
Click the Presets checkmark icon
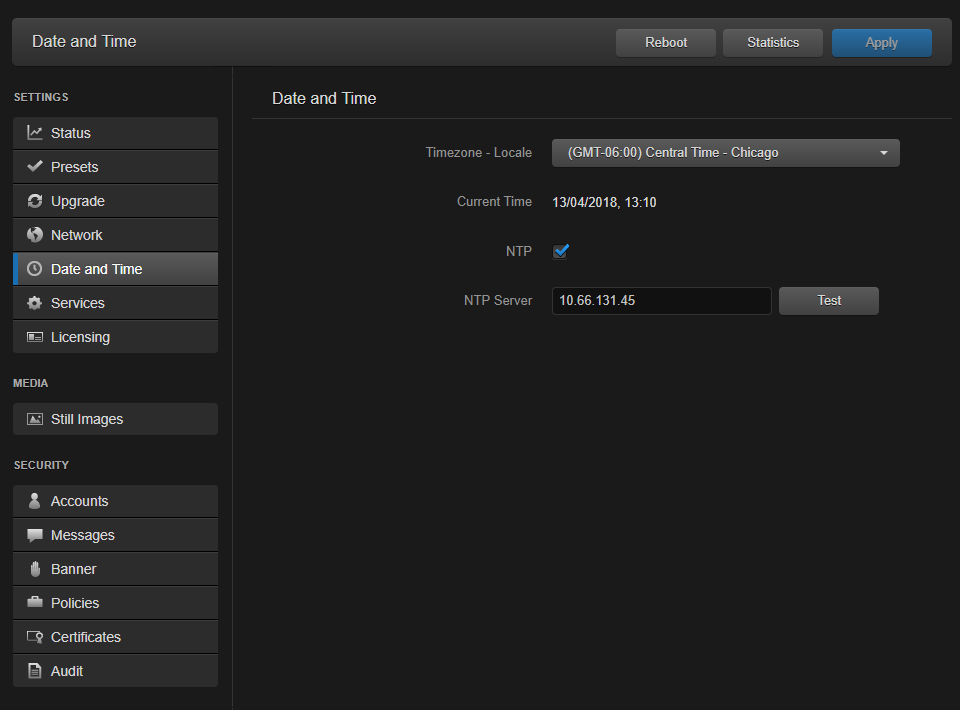[x=35, y=167]
